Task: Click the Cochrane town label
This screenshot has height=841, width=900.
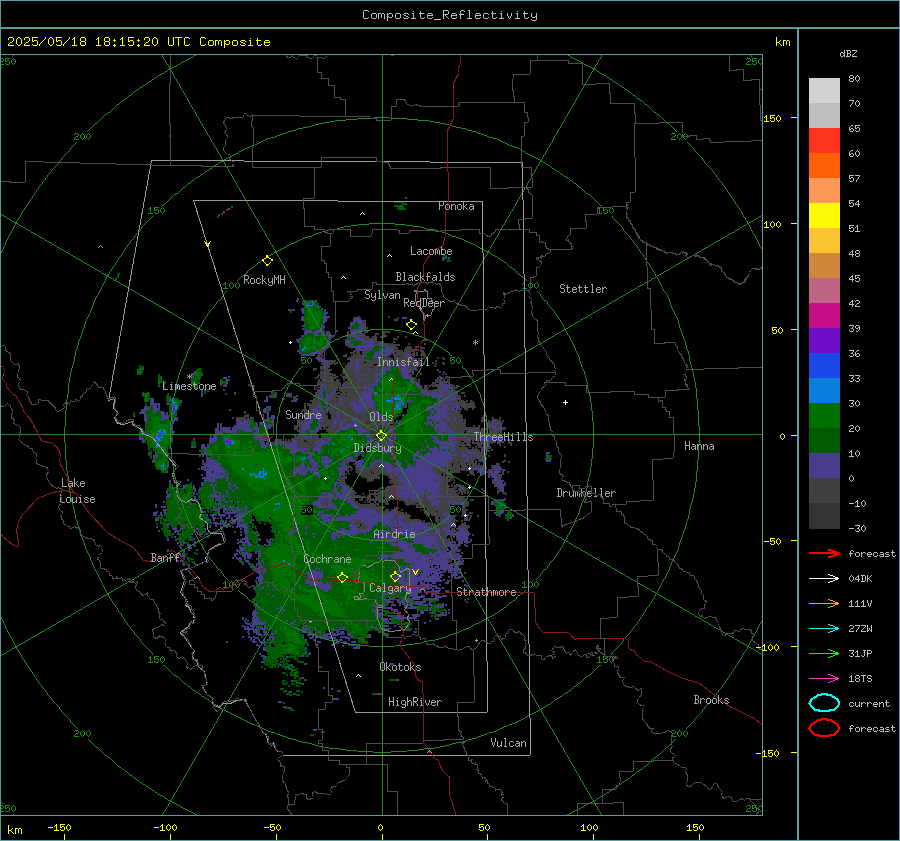Action: pyautogui.click(x=327, y=559)
